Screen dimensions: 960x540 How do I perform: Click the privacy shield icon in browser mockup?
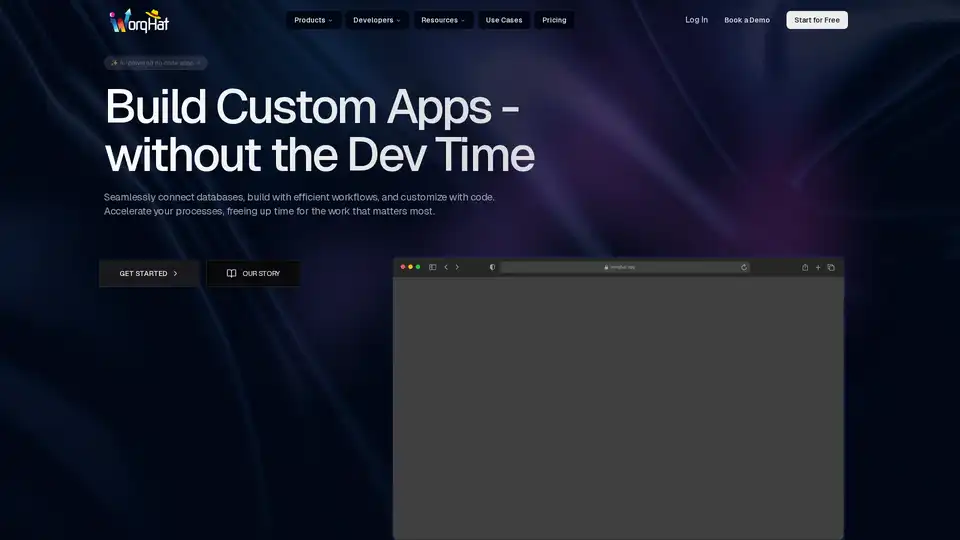point(492,267)
